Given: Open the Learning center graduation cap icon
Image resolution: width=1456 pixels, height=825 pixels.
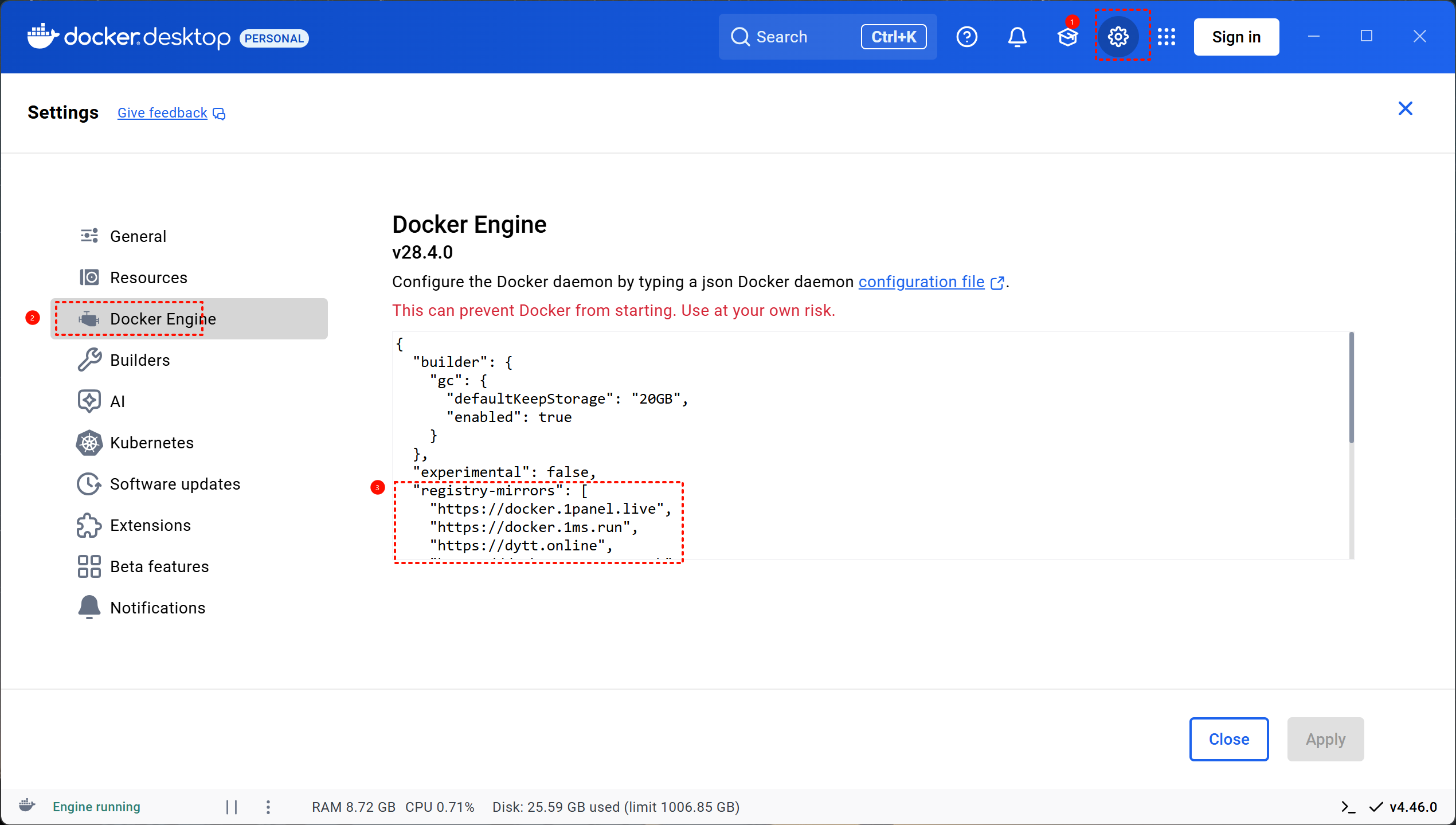Looking at the screenshot, I should pyautogui.click(x=1067, y=37).
